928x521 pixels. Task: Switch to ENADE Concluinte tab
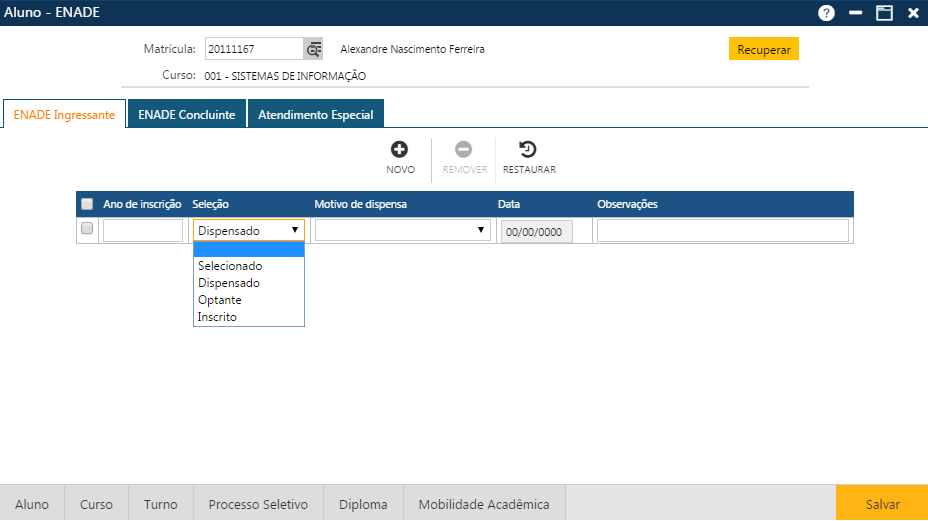[187, 115]
